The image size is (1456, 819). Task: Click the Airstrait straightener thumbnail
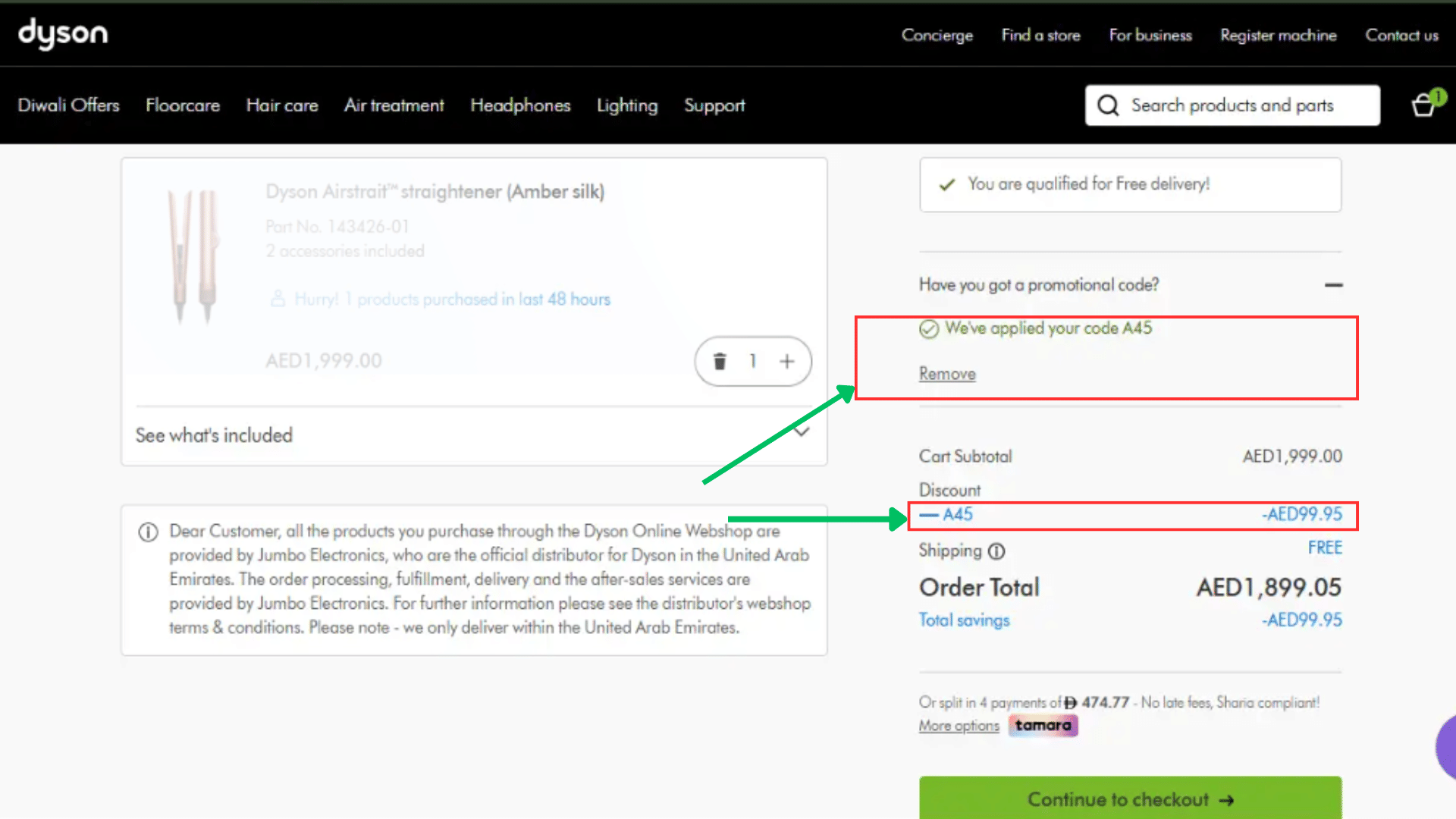tap(193, 254)
